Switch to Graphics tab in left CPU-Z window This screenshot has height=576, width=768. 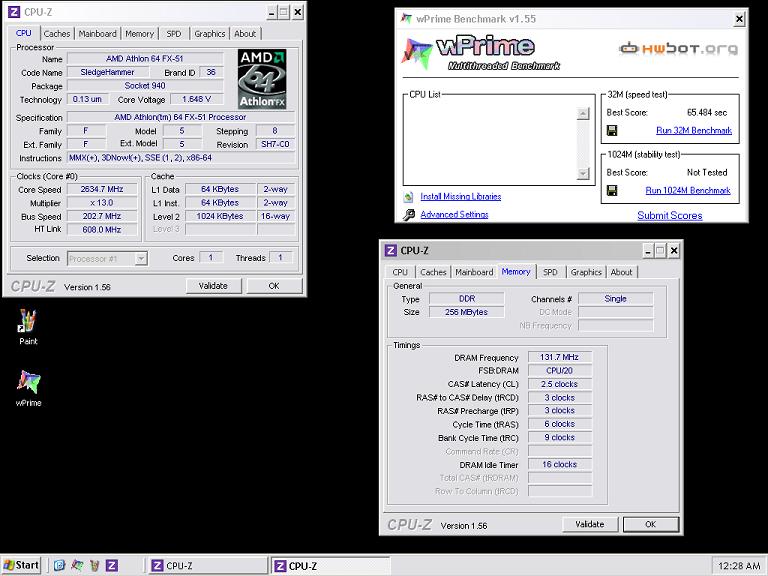tap(210, 34)
